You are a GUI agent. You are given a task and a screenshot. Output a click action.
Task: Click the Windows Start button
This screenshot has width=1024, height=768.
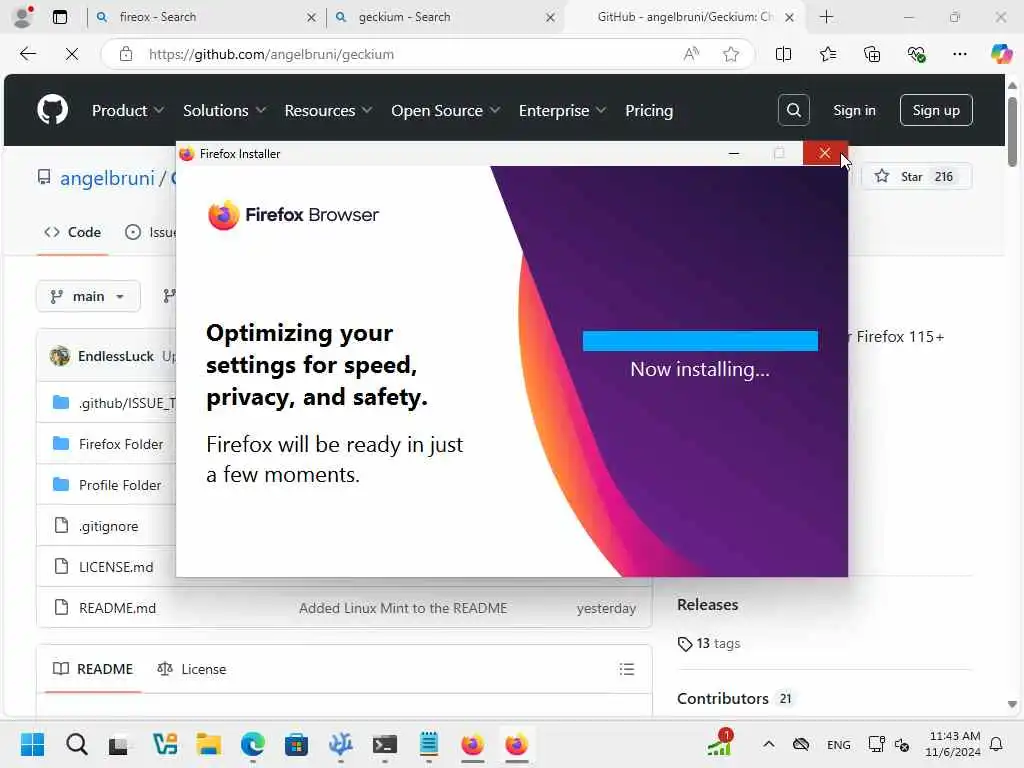click(32, 744)
